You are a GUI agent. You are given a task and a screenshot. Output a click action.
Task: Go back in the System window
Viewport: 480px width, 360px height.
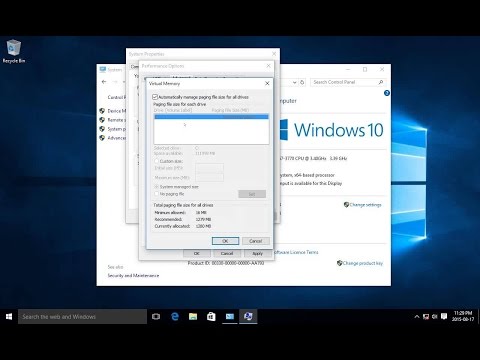coord(104,82)
